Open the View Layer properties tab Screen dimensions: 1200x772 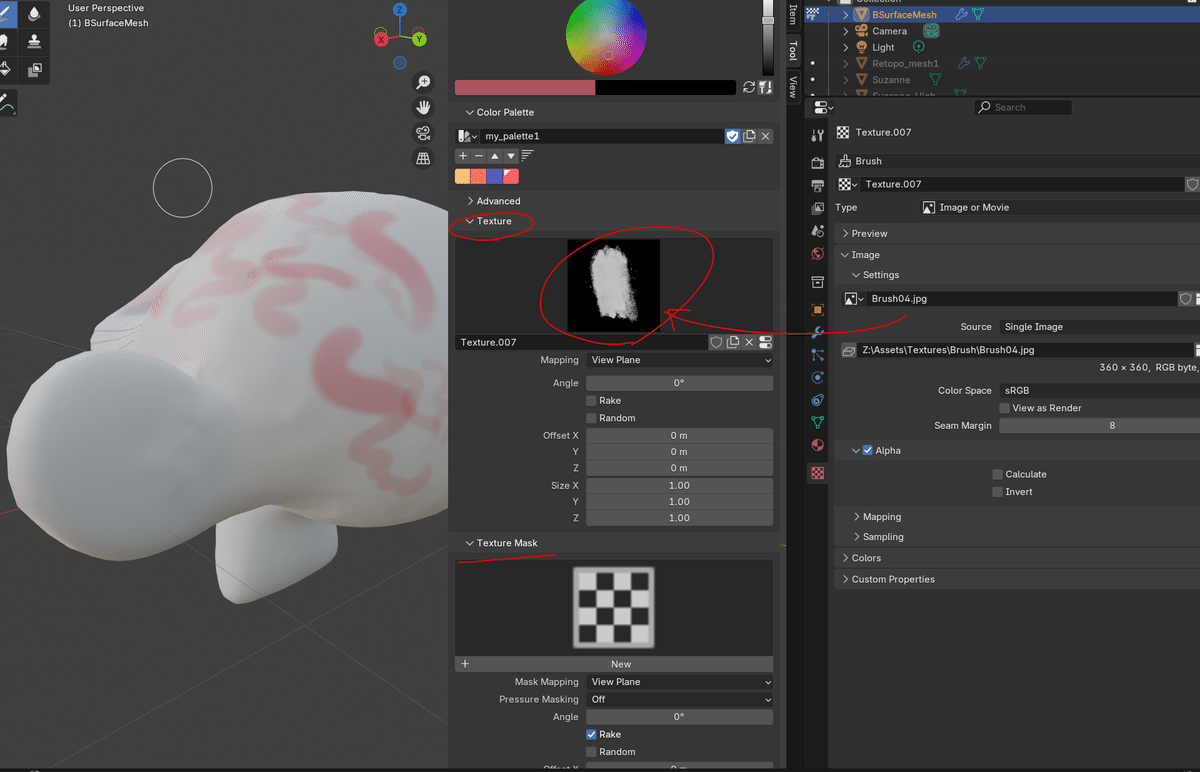[x=818, y=208]
